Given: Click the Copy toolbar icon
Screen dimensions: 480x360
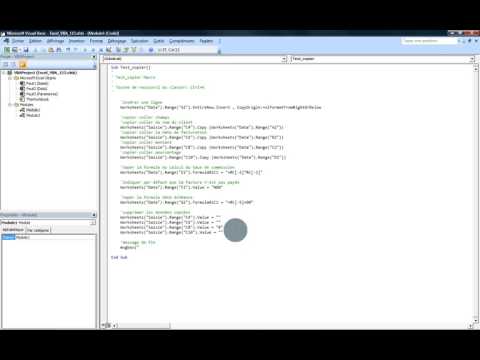Looking at the screenshot, I should (43, 50).
